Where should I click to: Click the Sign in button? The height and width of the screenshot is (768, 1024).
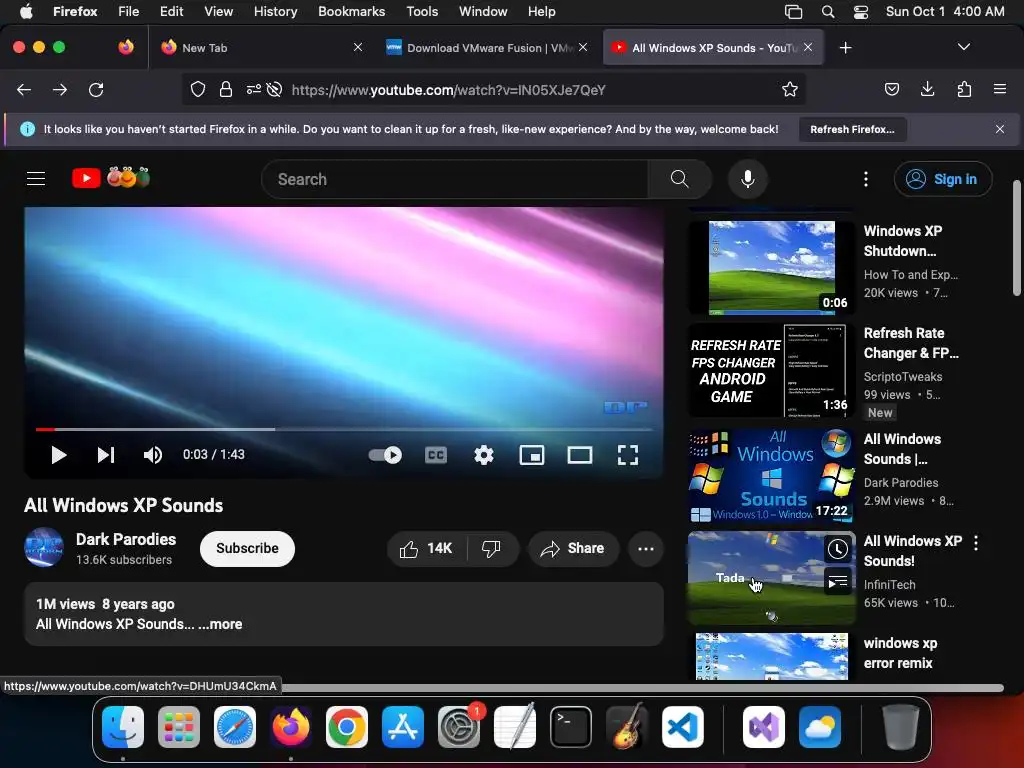tap(943, 179)
